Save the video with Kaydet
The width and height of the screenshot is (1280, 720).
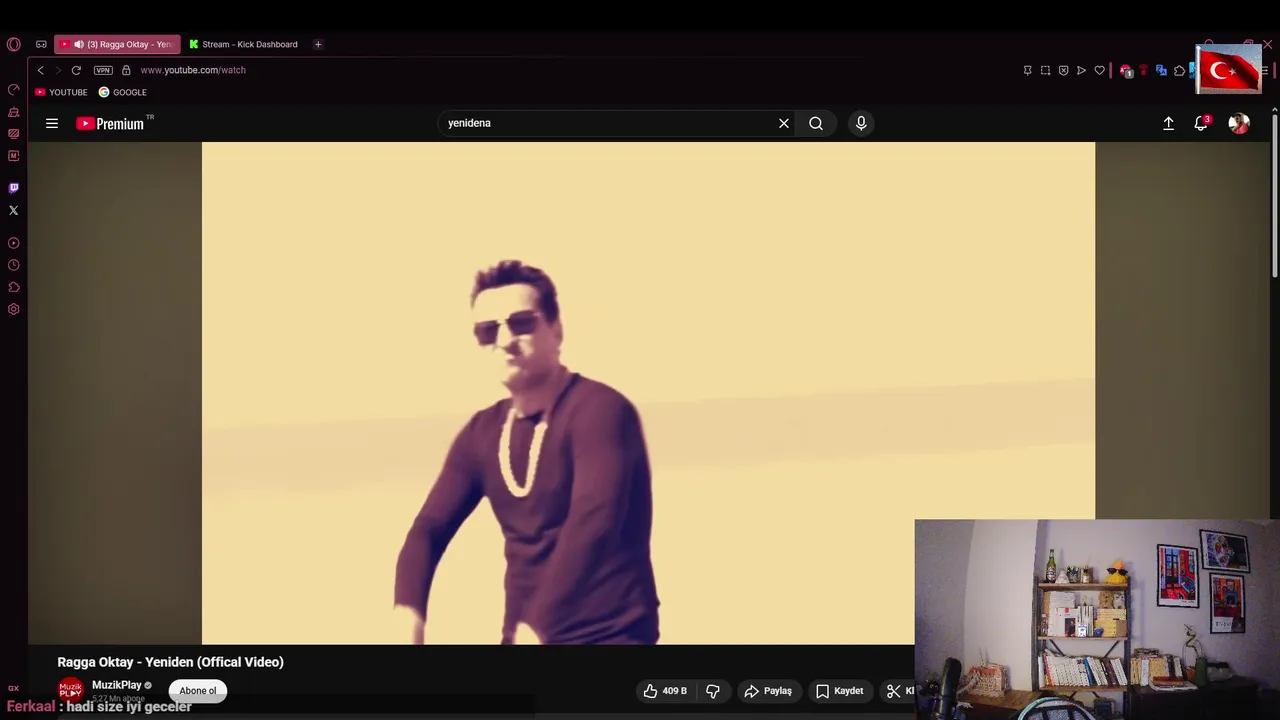click(839, 691)
